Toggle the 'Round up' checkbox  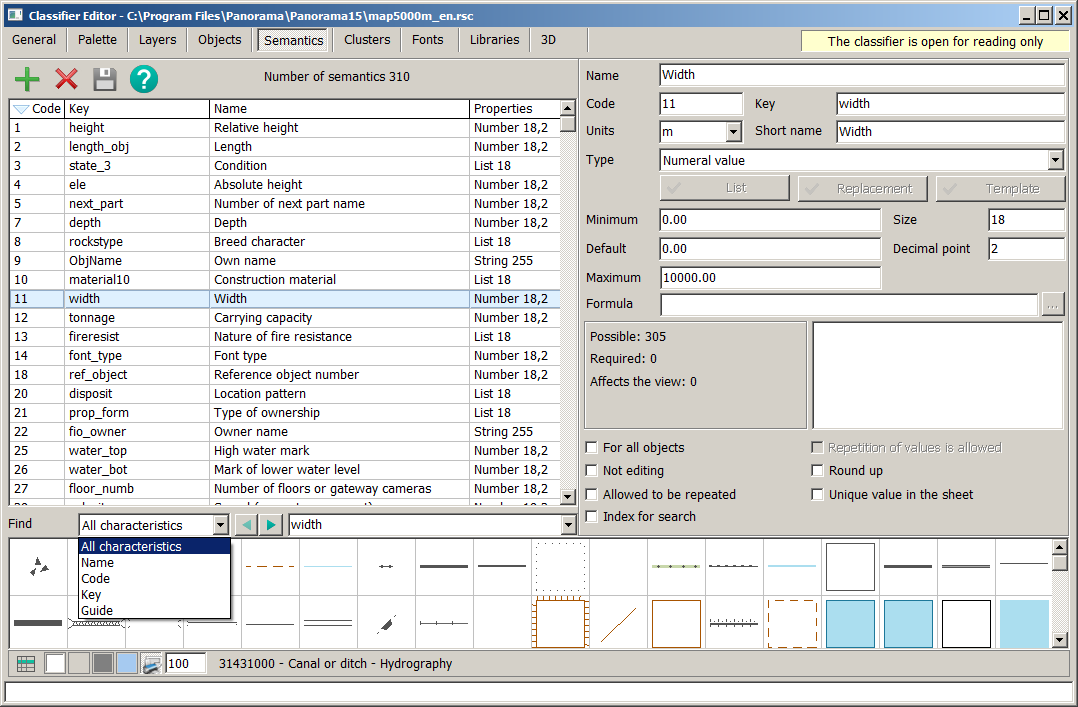pos(818,471)
